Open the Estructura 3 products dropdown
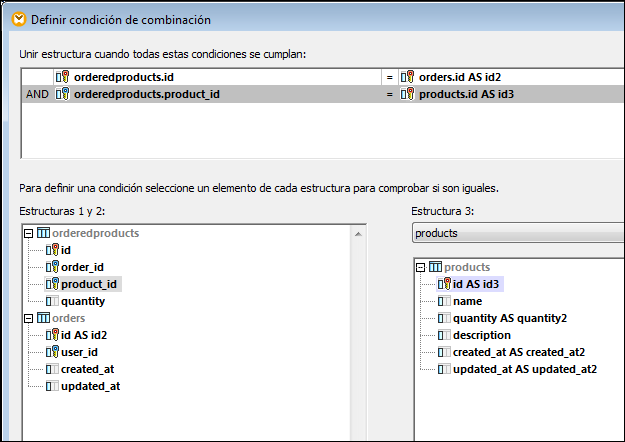Viewport: 625px width, 442px height. click(x=518, y=232)
